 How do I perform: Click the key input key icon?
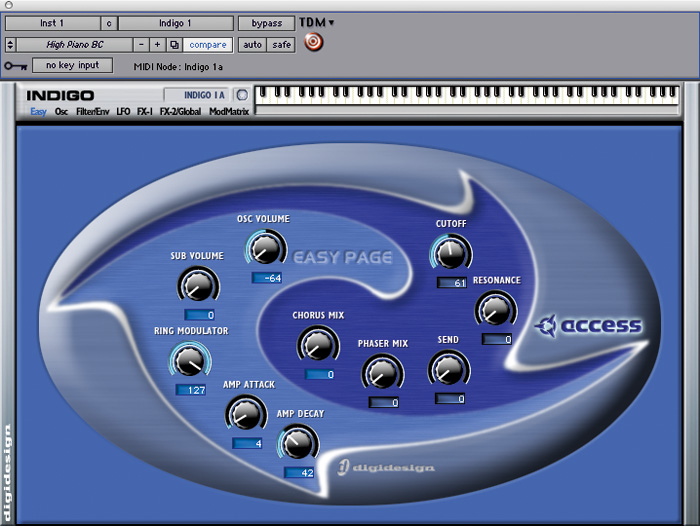pos(16,66)
